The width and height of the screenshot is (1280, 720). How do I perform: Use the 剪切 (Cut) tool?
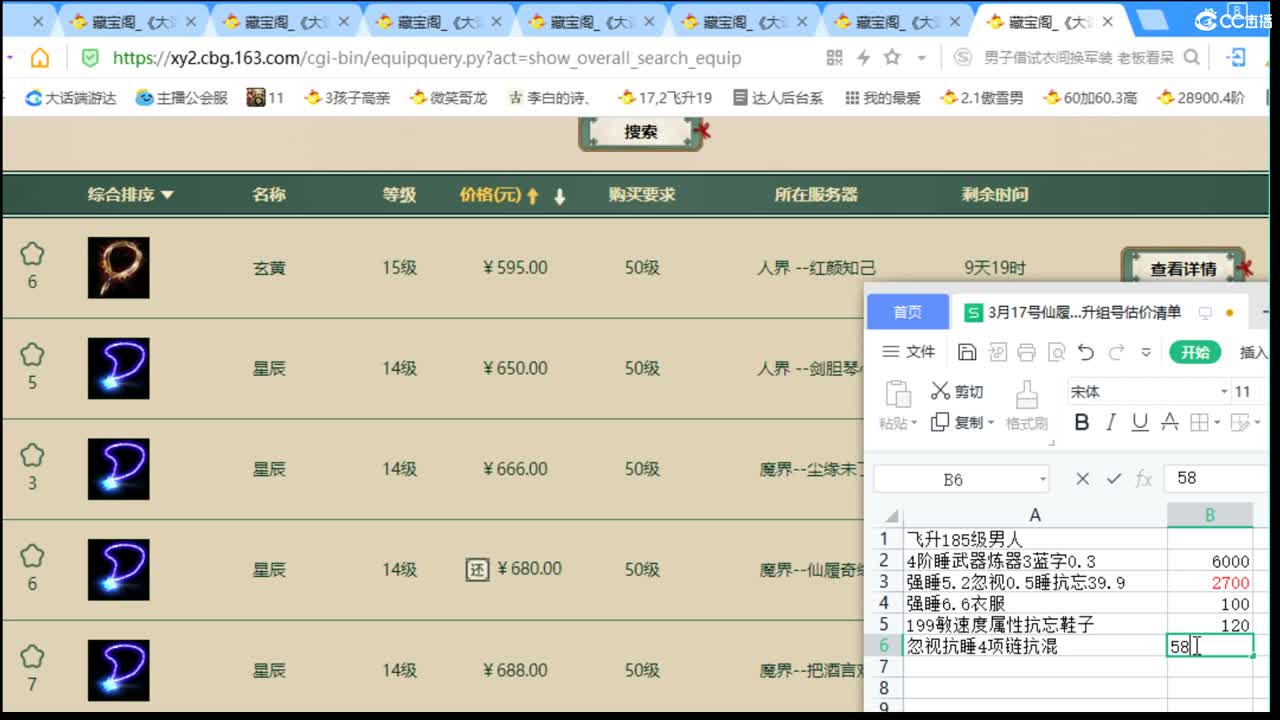pyautogui.click(x=957, y=391)
